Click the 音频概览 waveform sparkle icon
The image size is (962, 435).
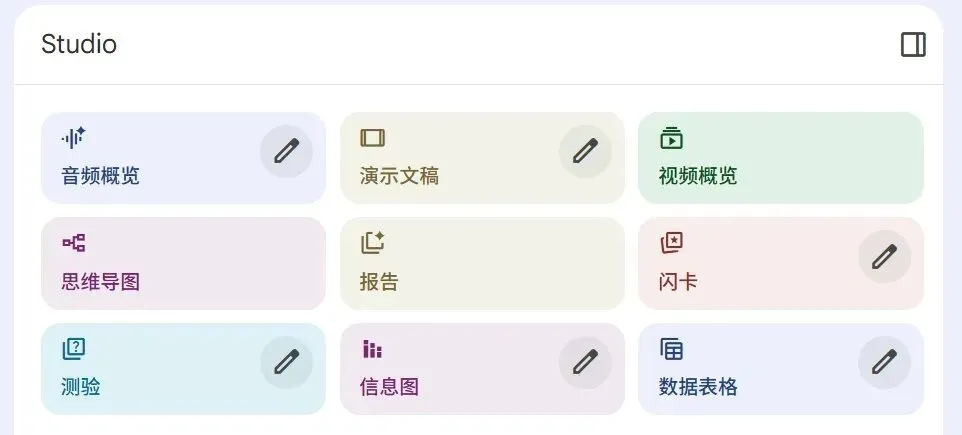tap(74, 138)
